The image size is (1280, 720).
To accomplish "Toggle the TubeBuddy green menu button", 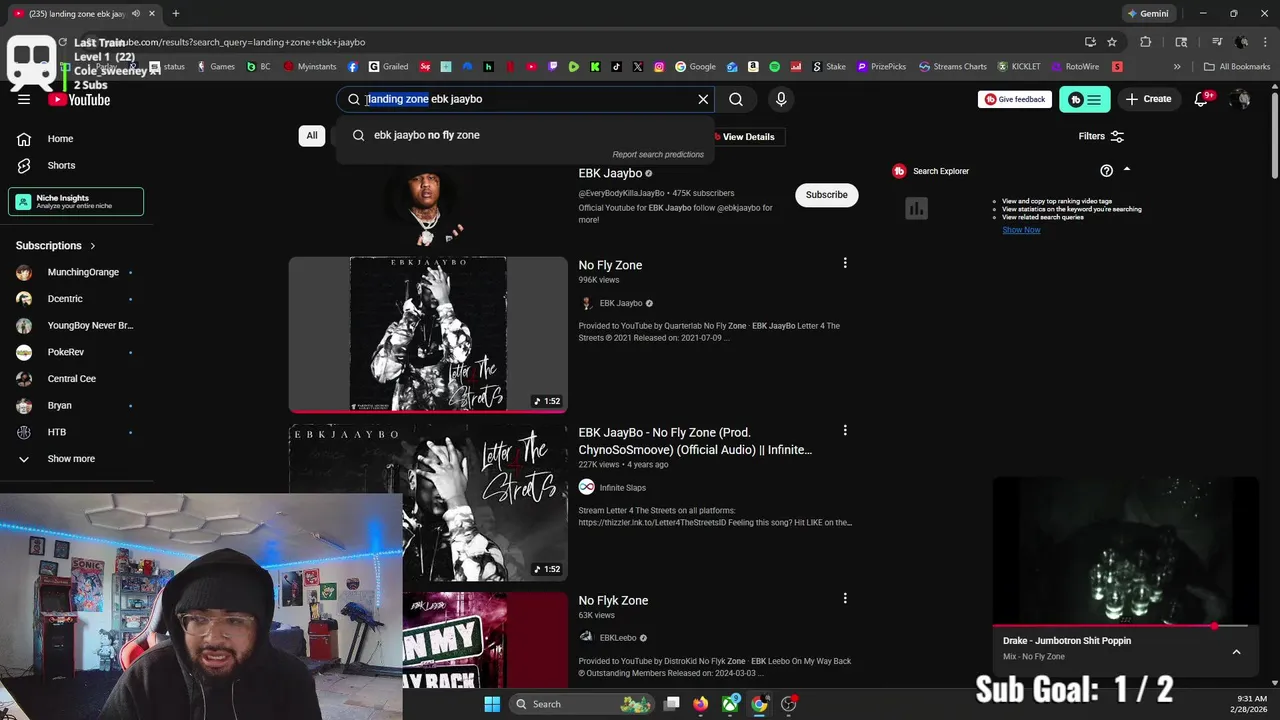I will tap(1085, 99).
